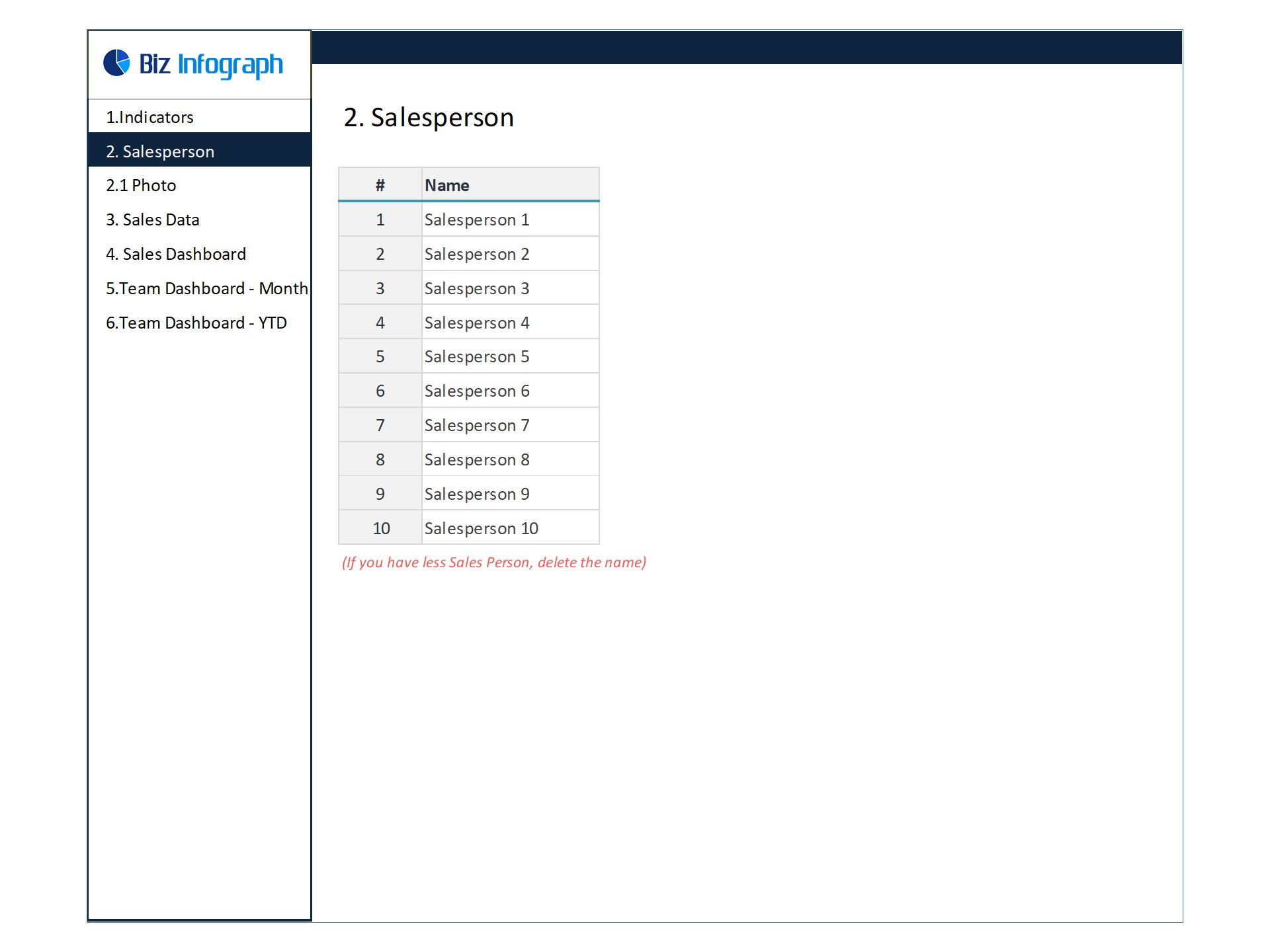This screenshot has width=1270, height=952.
Task: Click row number 7 cell
Action: (380, 425)
